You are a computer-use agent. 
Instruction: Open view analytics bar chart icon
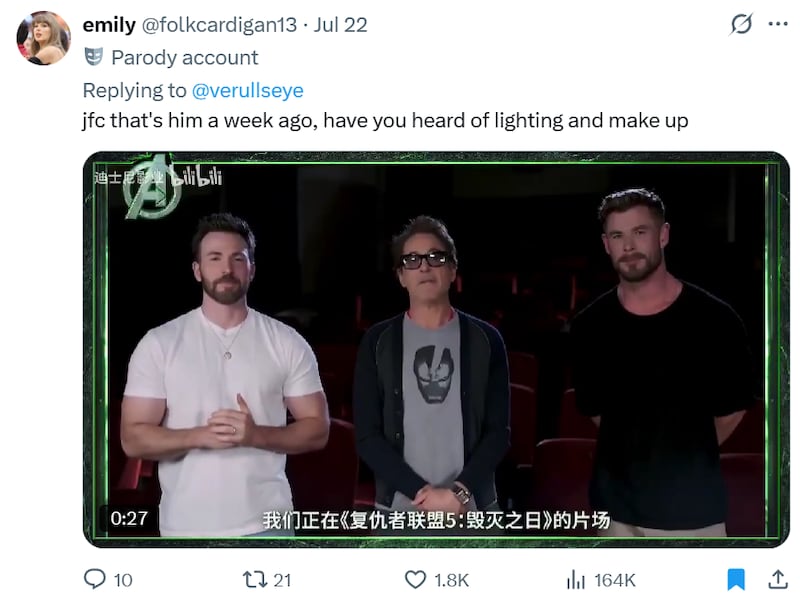576,580
